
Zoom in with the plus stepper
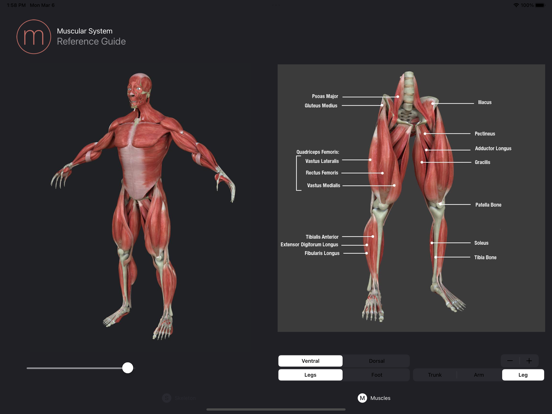coord(529,360)
